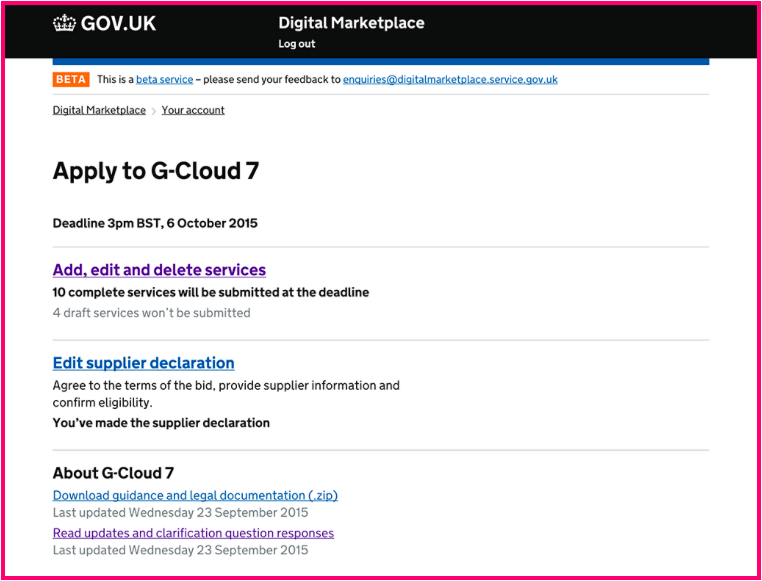Click the 4 draft services note

[x=152, y=312]
